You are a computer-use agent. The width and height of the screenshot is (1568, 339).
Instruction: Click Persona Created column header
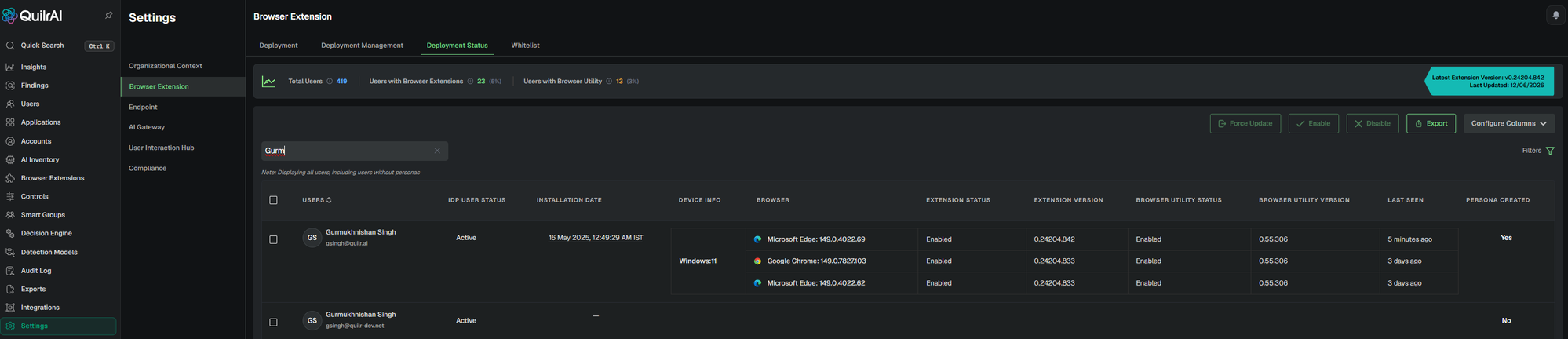(1497, 200)
